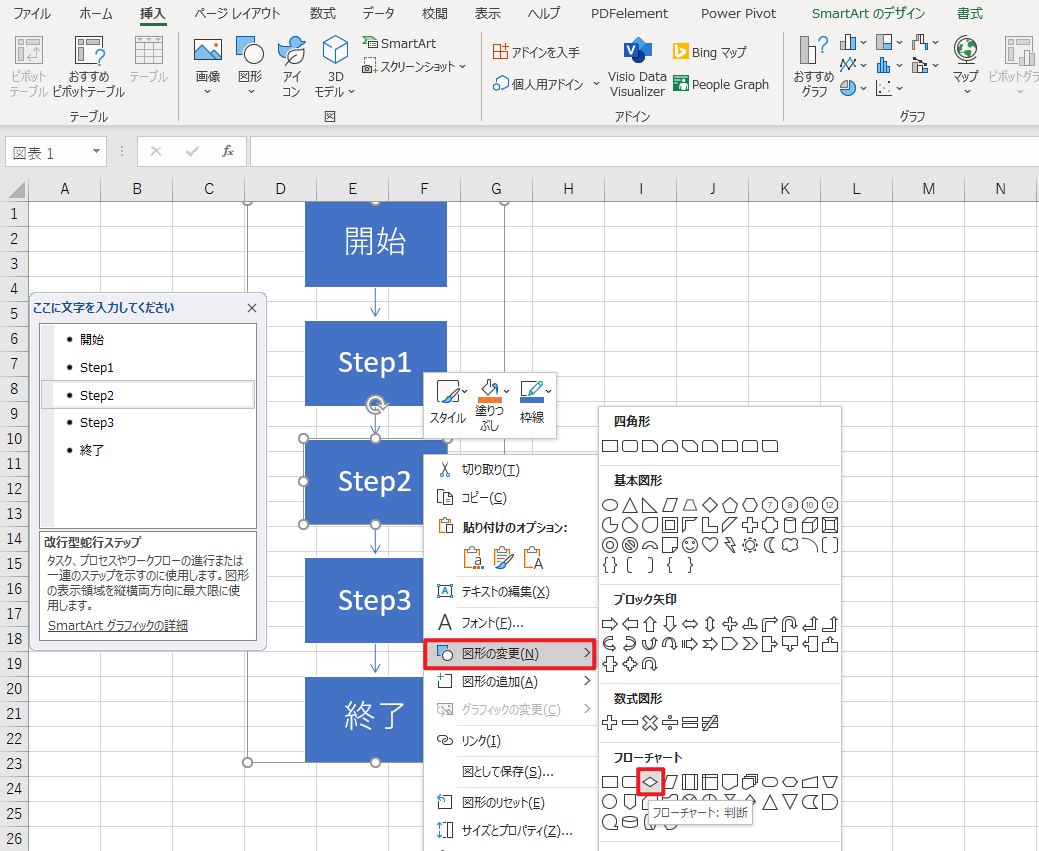Click inside the formula bar
Image resolution: width=1039 pixels, height=851 pixels.
pos(644,152)
